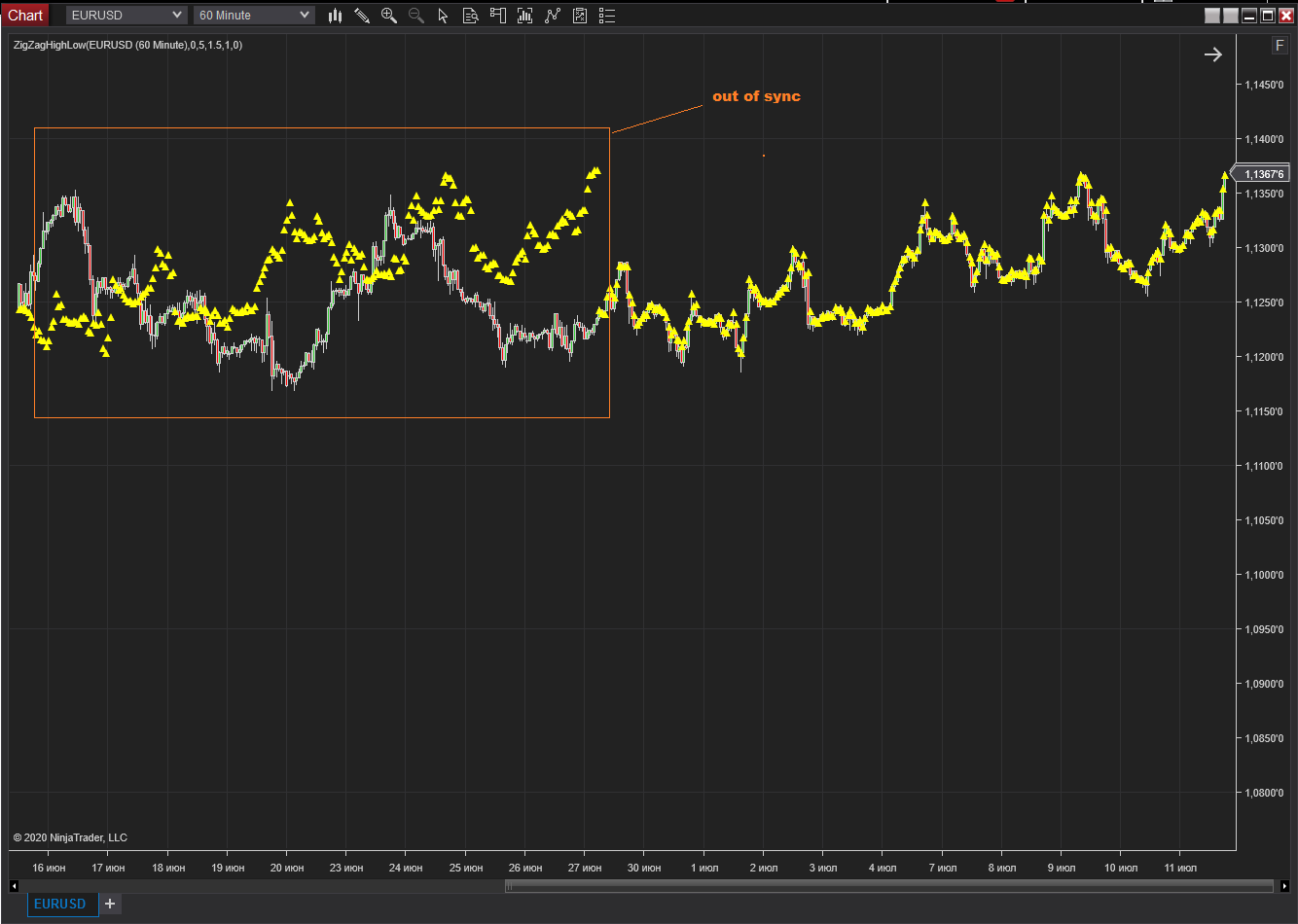Click the 30 июн date label
Image resolution: width=1298 pixels, height=924 pixels.
pos(643,868)
